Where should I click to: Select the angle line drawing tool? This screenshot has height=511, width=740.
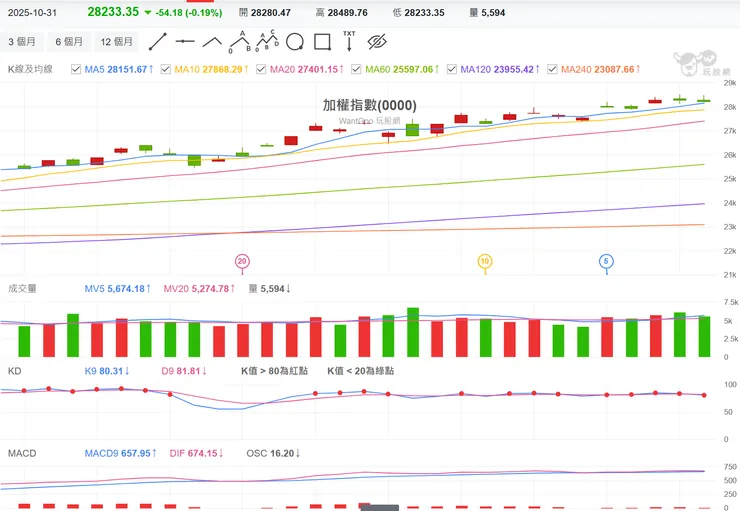tap(212, 42)
